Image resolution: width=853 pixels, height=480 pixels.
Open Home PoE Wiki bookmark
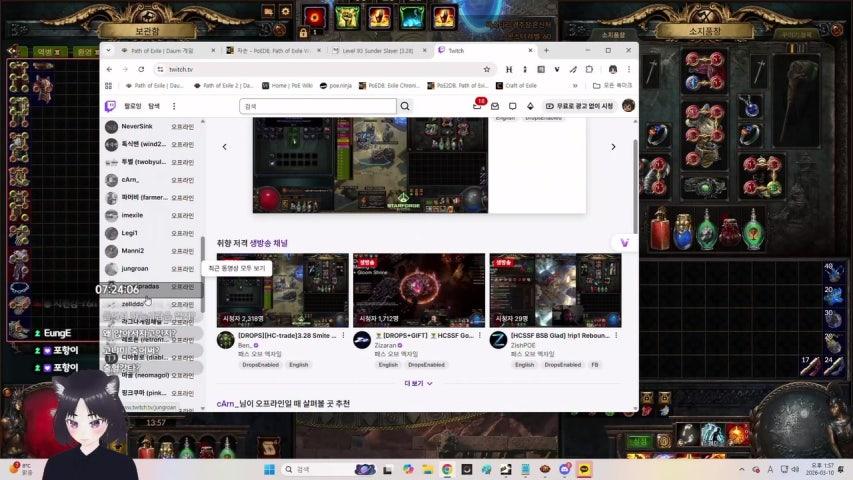click(287, 85)
